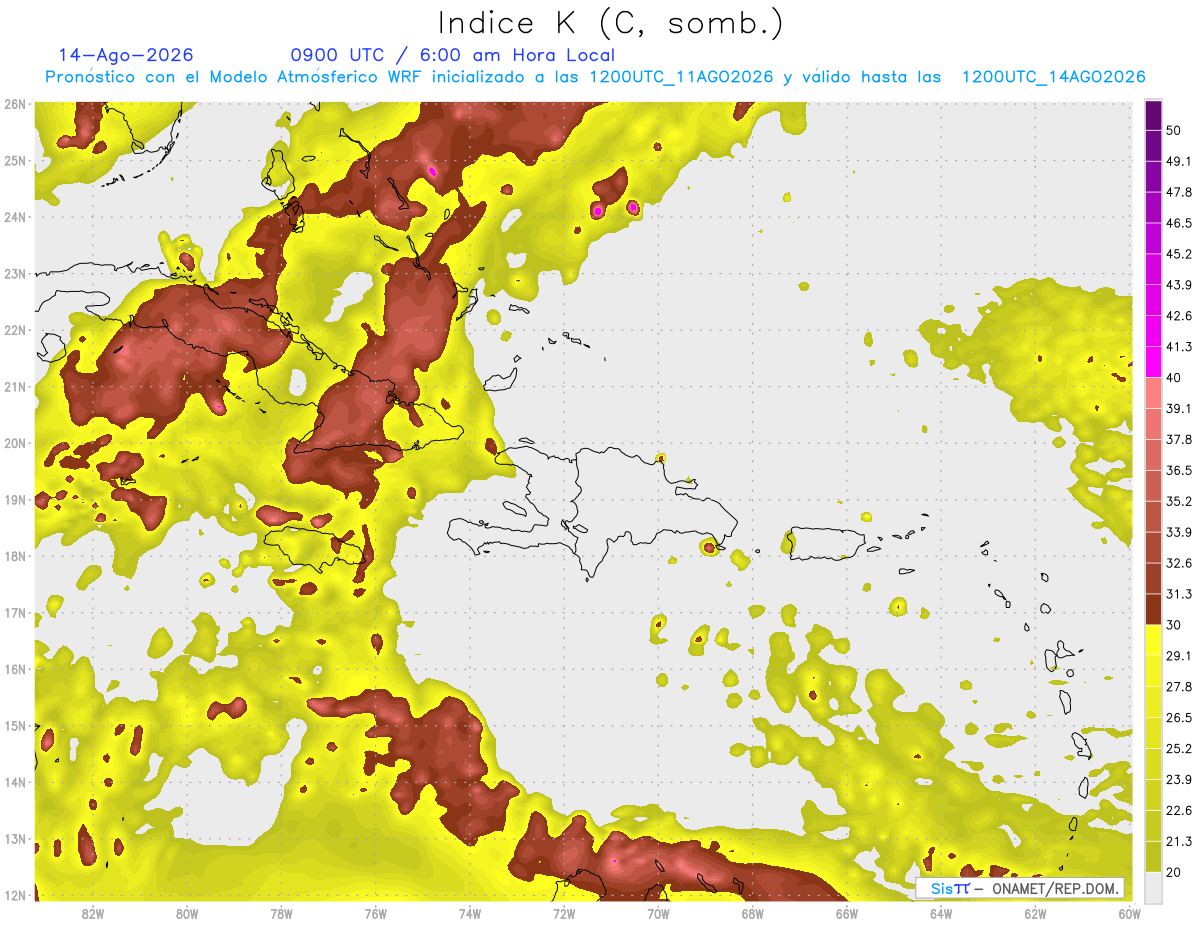Click the colorbar value "35.2"
This screenshot has height=927, width=1200.
point(1179,502)
